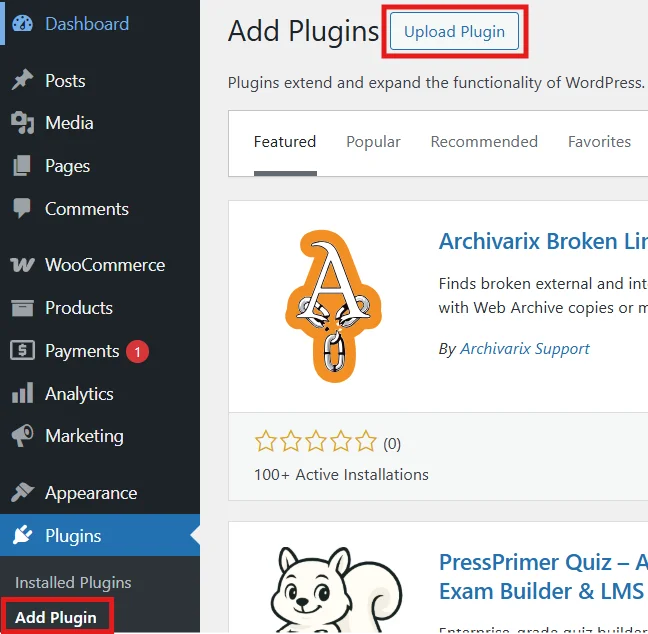Open the Products menu item

click(x=100, y=308)
